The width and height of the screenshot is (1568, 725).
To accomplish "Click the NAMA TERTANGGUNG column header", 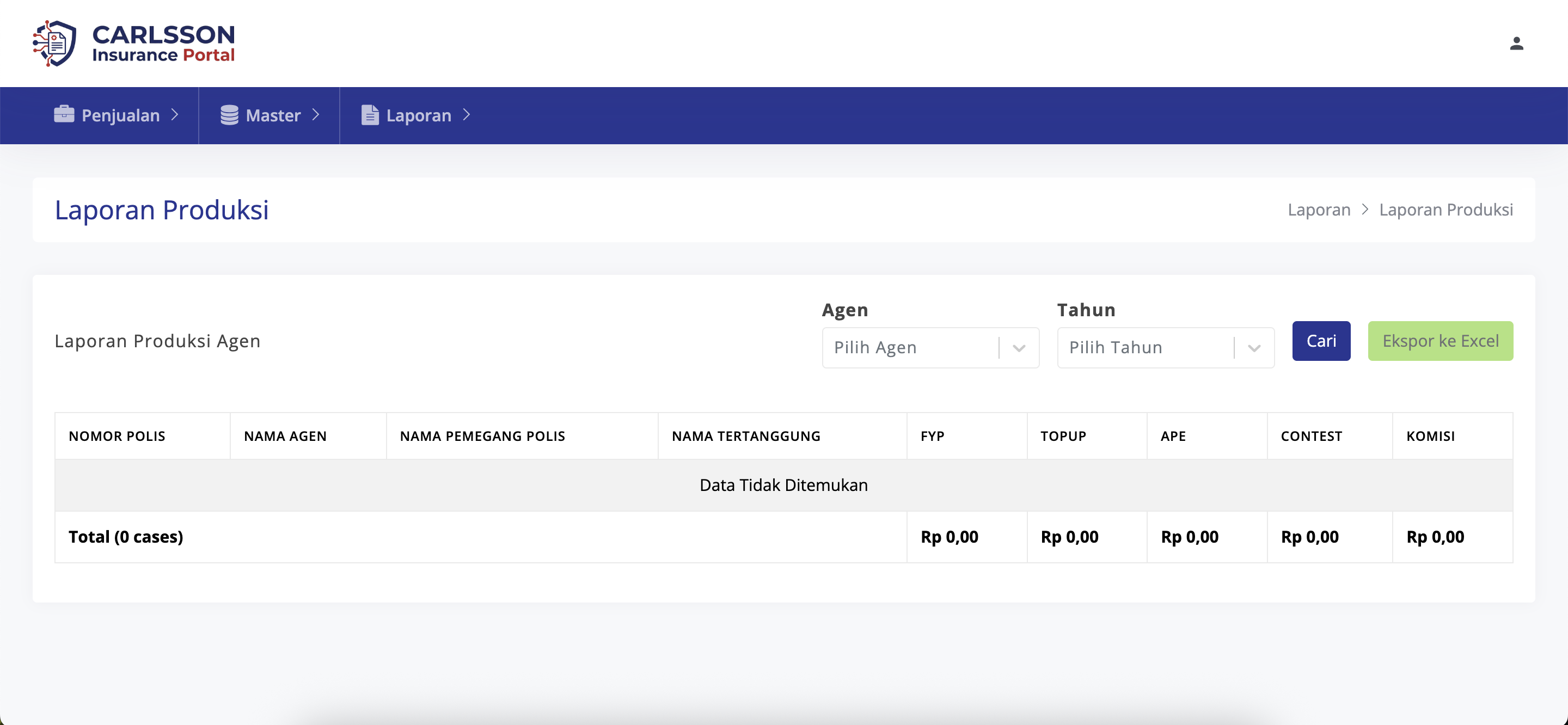I will coord(782,436).
